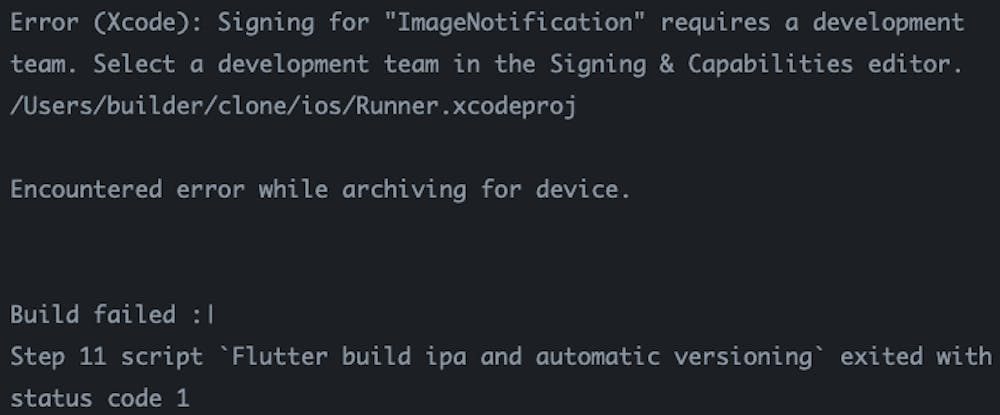1000x415 pixels.
Task: Click "device." at the end of line
Action: tap(588, 189)
